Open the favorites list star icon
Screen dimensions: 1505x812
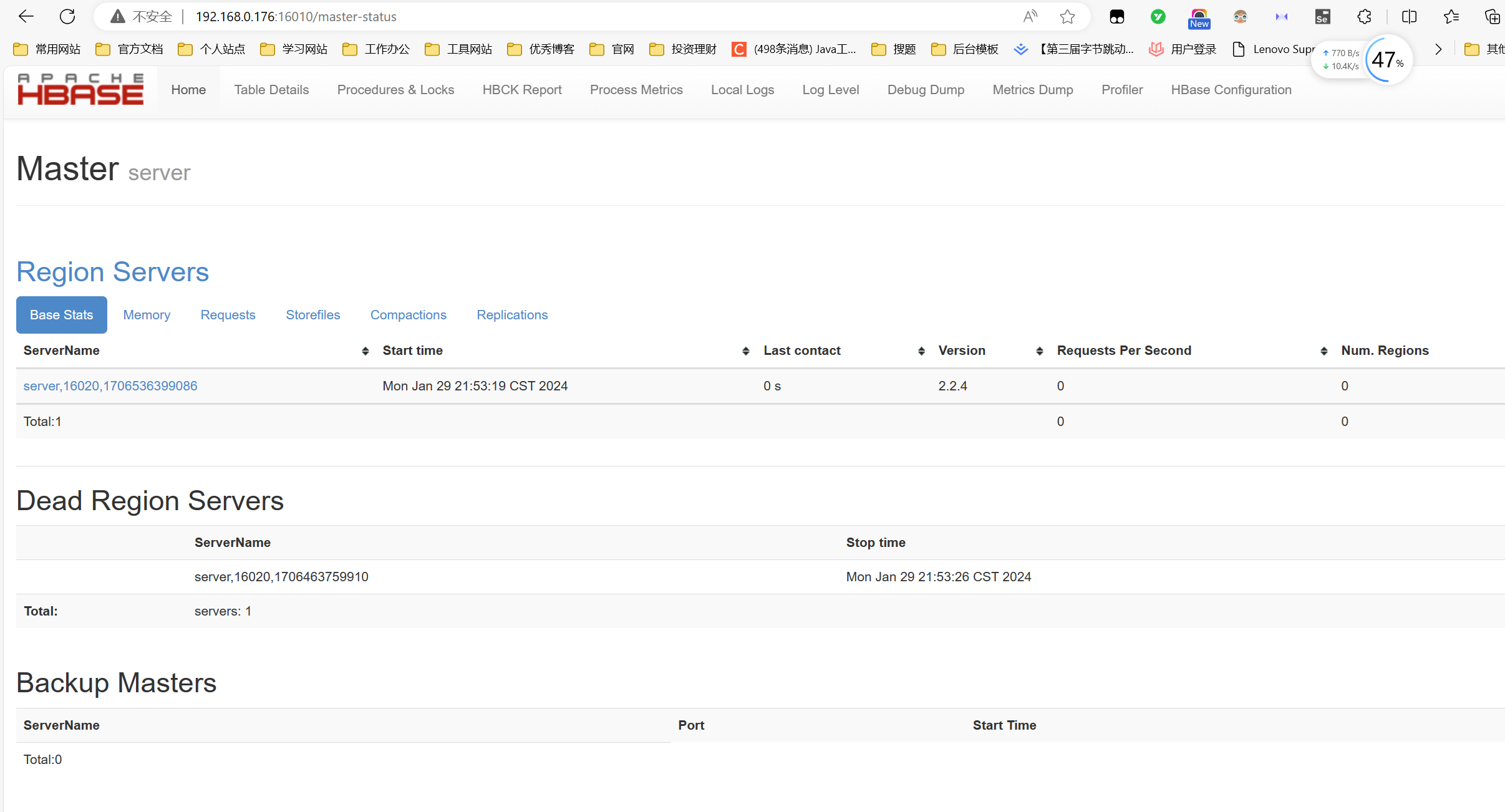(x=1451, y=17)
